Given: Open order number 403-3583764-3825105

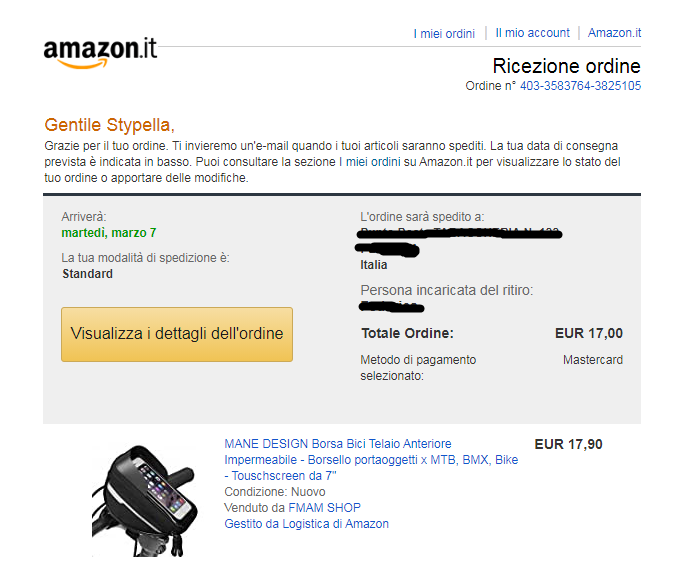Looking at the screenshot, I should coord(580,86).
